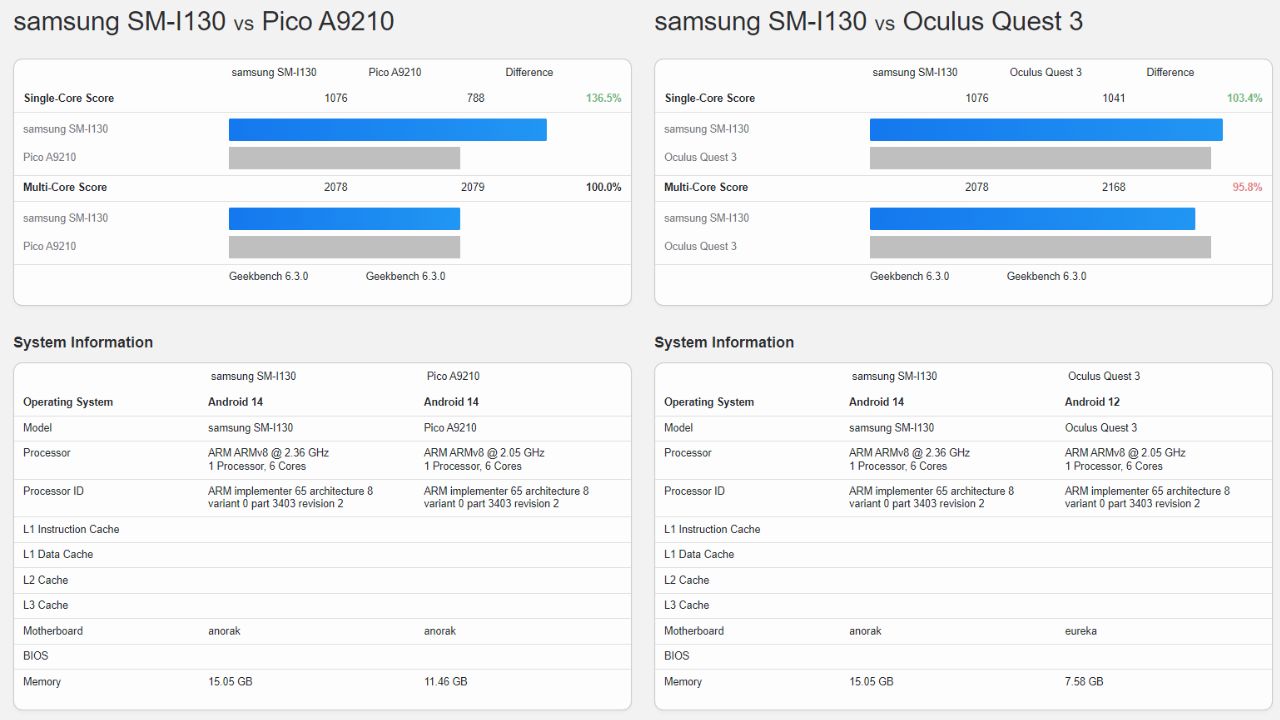This screenshot has width=1280, height=720.
Task: Click the Oculus Quest 3 model value in System Information
Action: tap(1100, 428)
